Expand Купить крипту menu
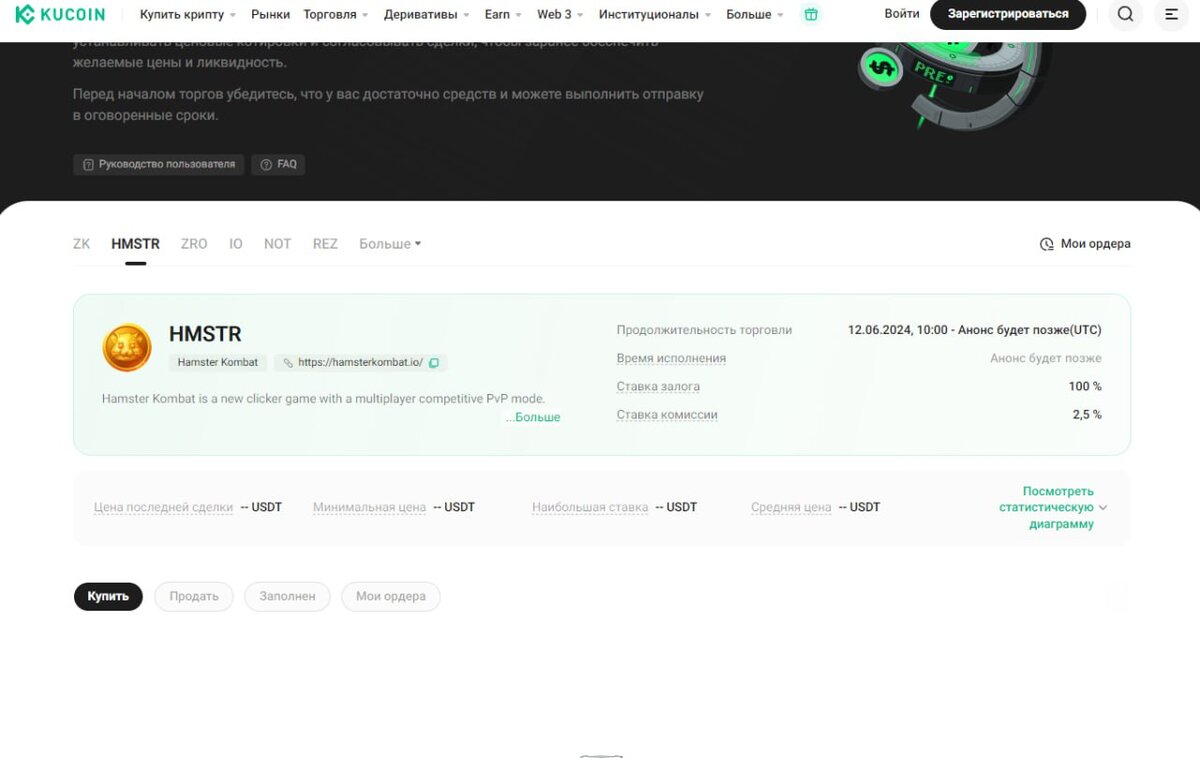1200x758 pixels. click(188, 15)
